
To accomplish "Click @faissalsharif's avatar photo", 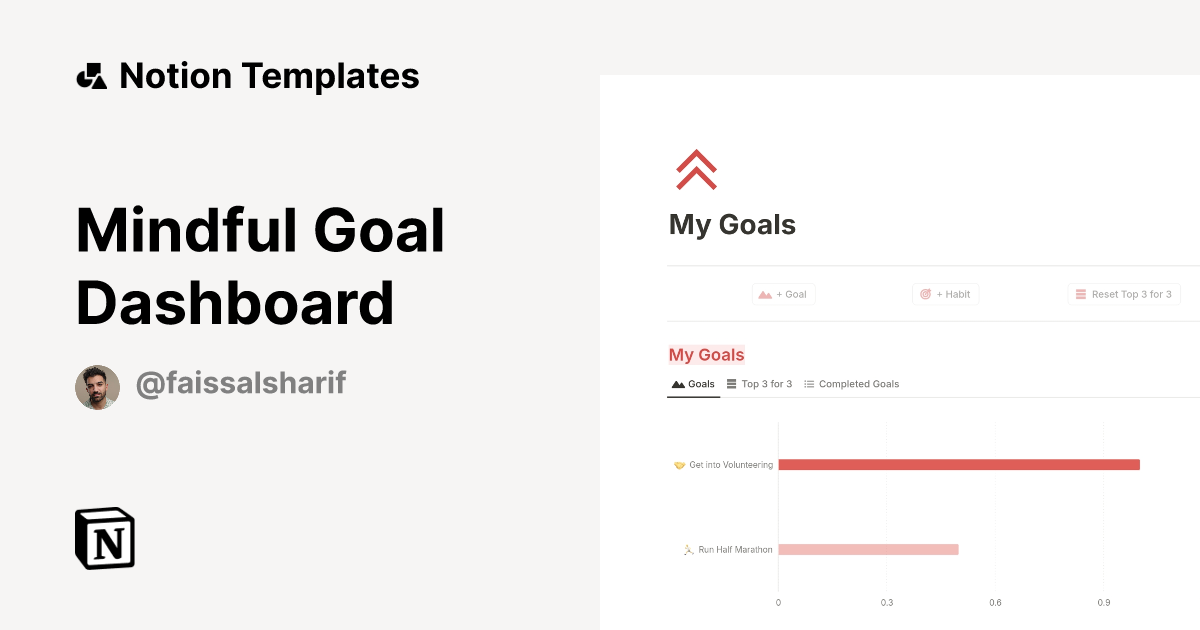I will pos(97,386).
